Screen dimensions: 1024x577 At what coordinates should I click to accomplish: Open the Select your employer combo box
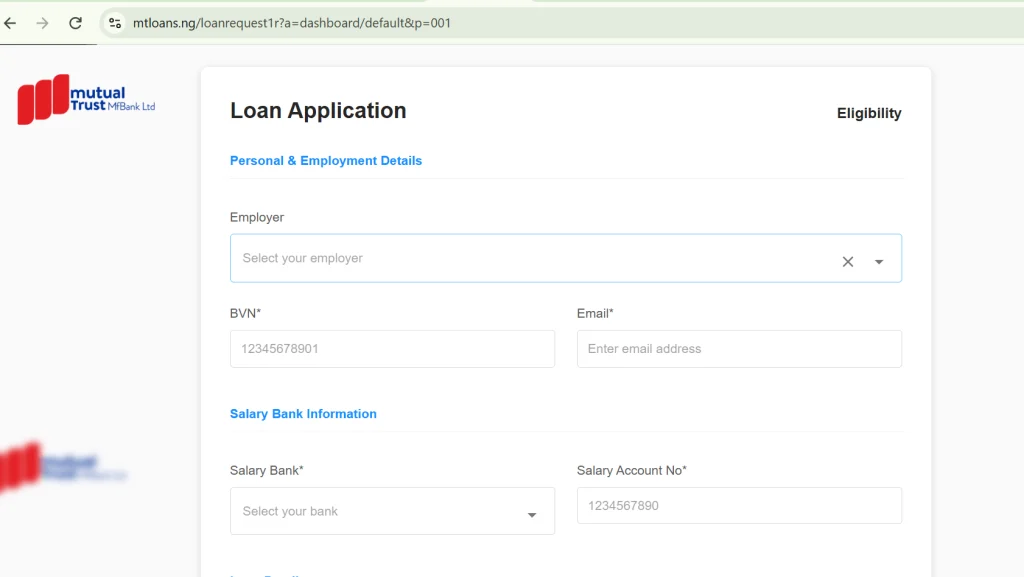[x=566, y=258]
